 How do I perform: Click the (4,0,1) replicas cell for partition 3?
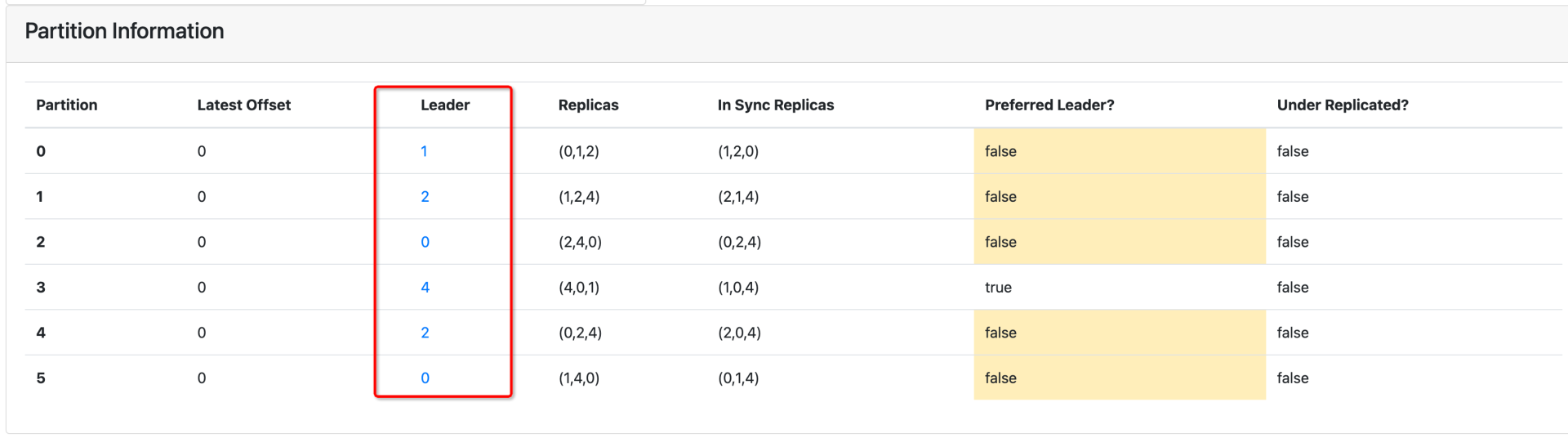[x=578, y=288]
